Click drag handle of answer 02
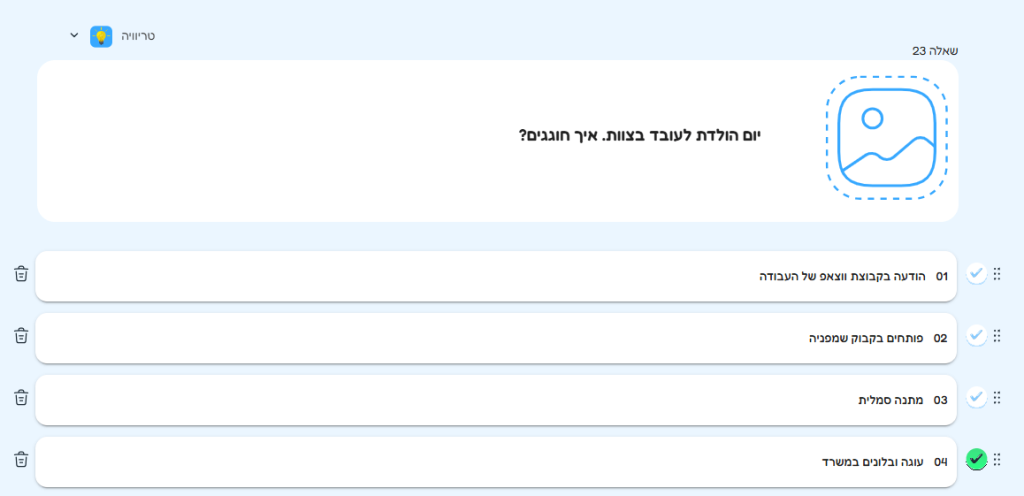 coord(997,336)
